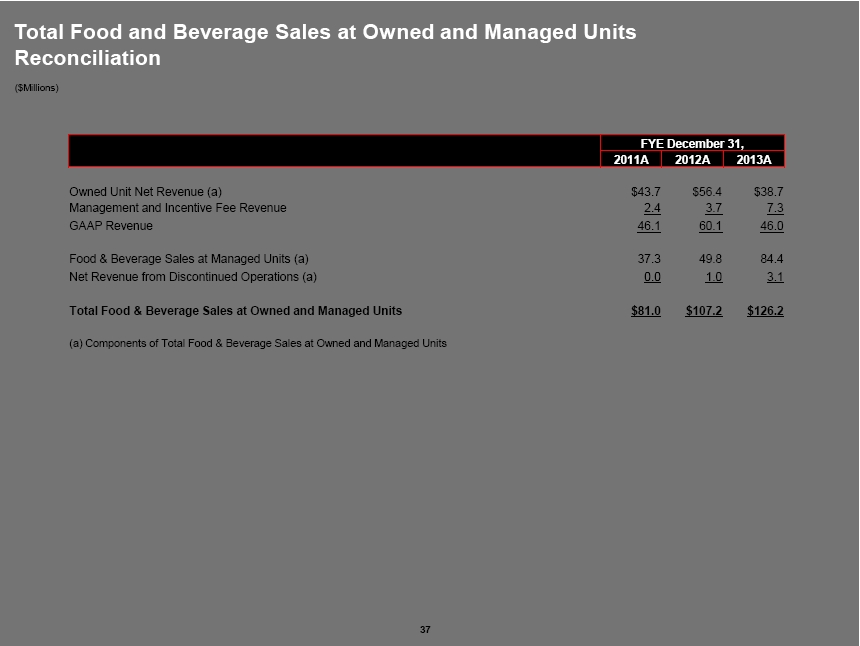Click the $126.2 total for 2013A
Image resolution: width=860 pixels, height=646 pixels.
765,311
